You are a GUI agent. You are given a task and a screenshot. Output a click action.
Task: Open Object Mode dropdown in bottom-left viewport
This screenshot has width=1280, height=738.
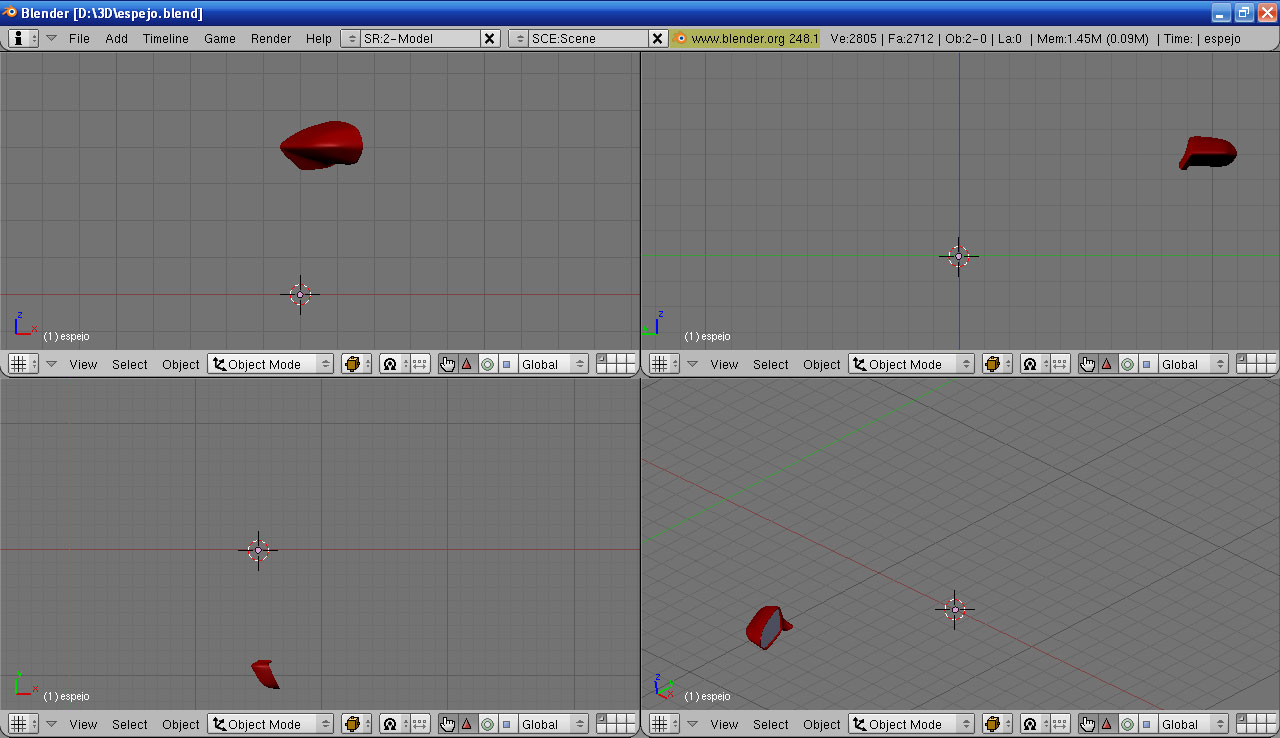click(271, 724)
